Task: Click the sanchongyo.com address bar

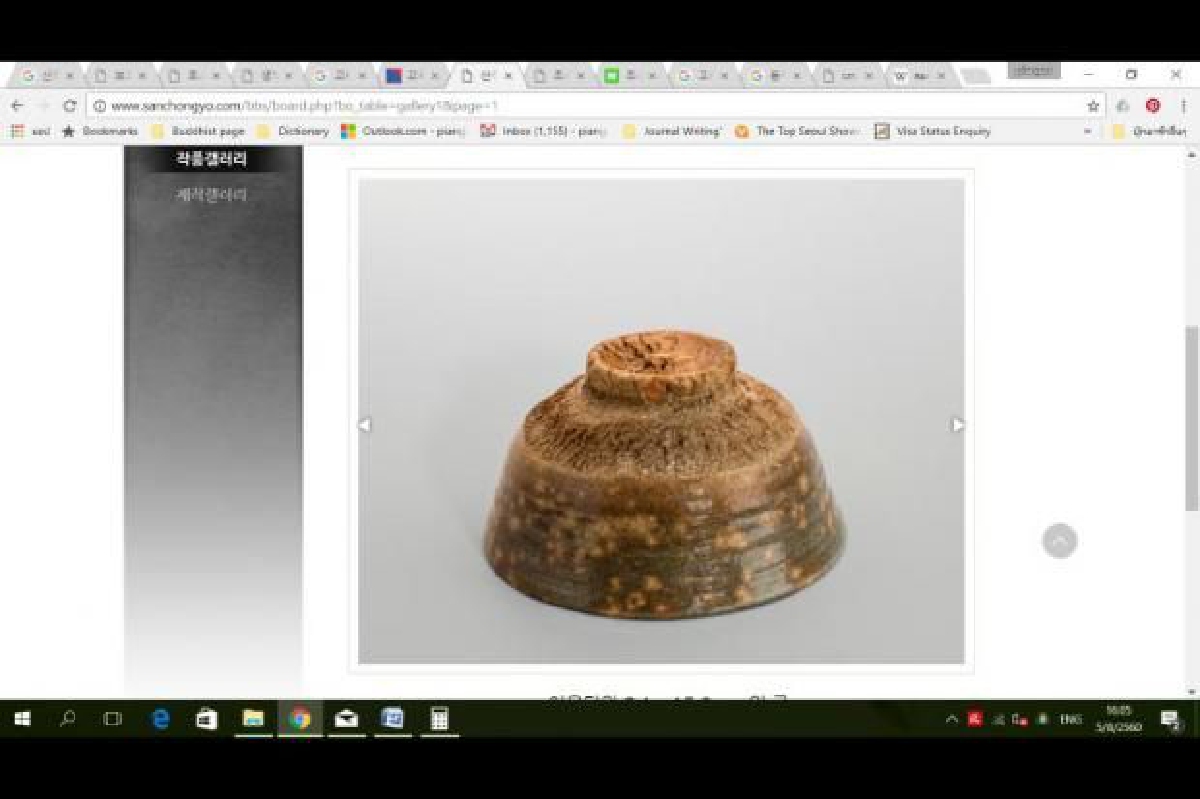Action: tap(595, 106)
